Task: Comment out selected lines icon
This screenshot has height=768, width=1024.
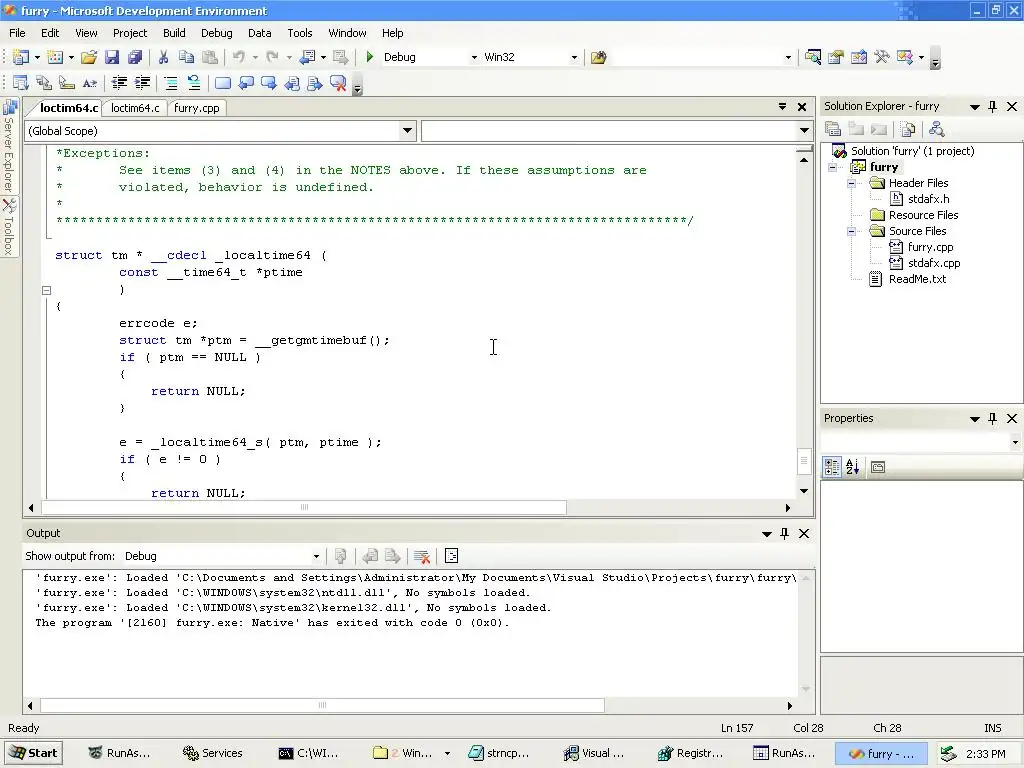Action: point(170,83)
